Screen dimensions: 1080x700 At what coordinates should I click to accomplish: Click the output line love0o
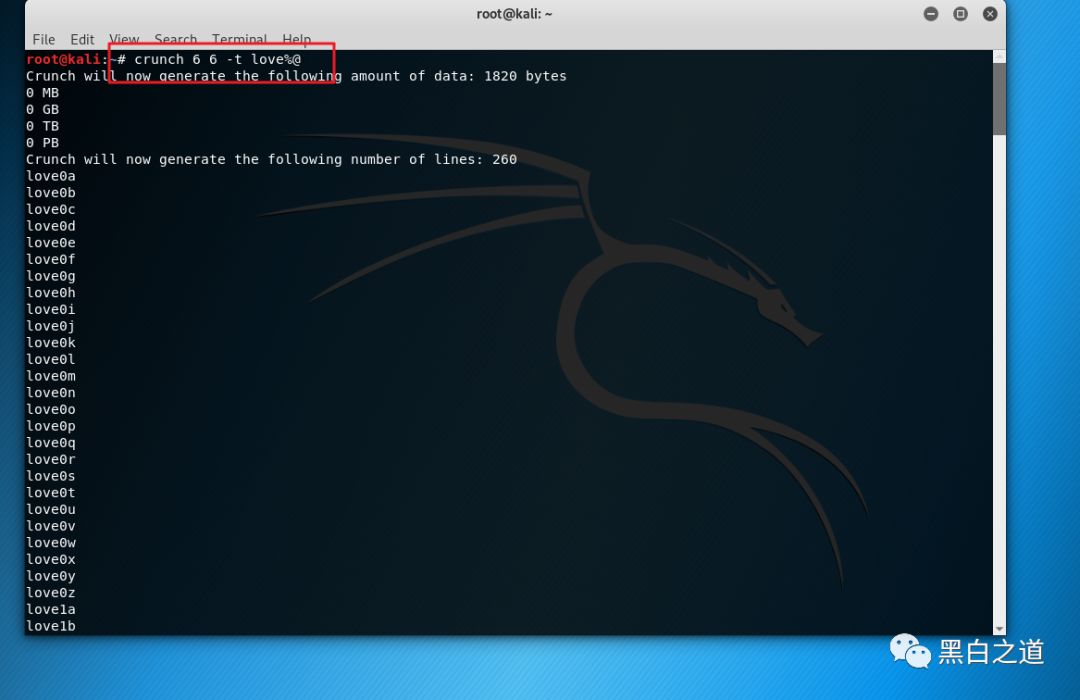(x=51, y=409)
